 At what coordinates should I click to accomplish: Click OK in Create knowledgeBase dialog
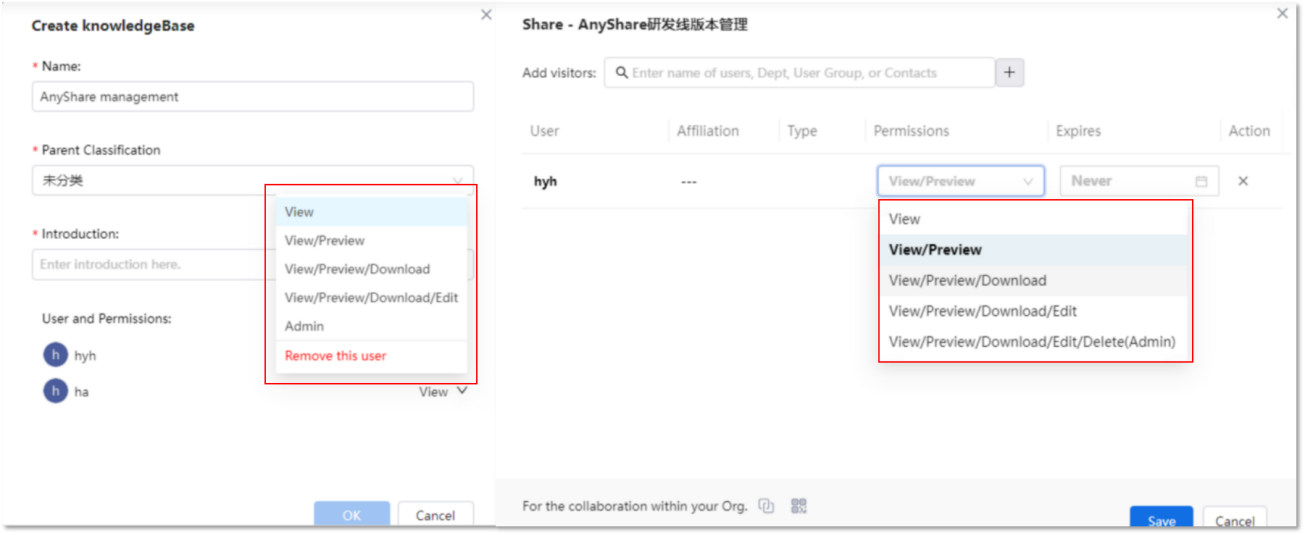pyautogui.click(x=352, y=514)
